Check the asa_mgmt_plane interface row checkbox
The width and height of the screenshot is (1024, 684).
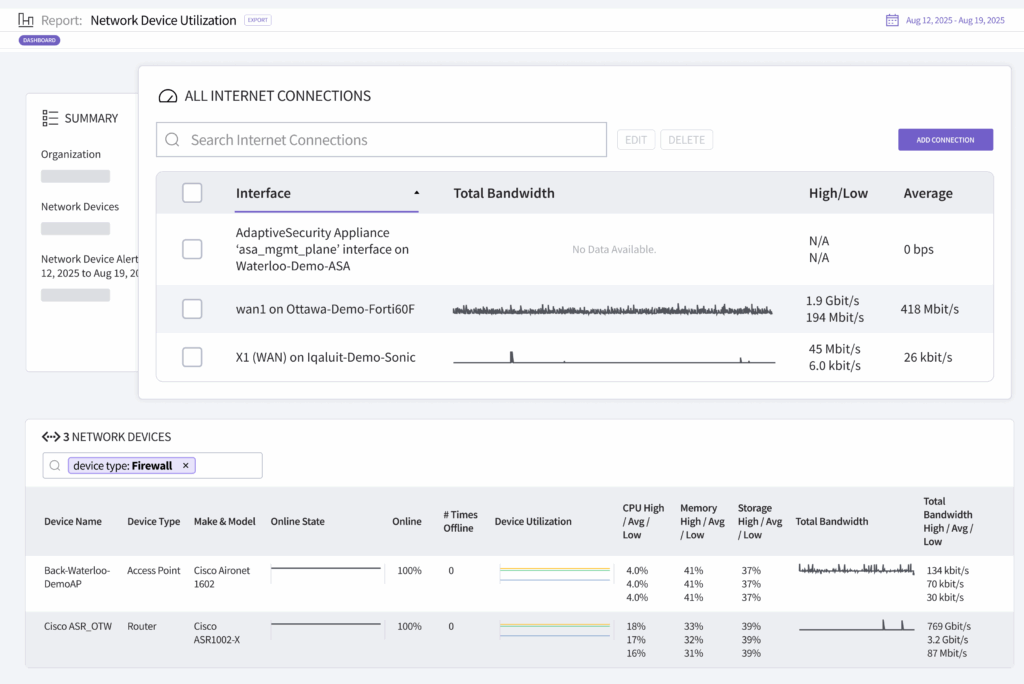pyautogui.click(x=192, y=249)
